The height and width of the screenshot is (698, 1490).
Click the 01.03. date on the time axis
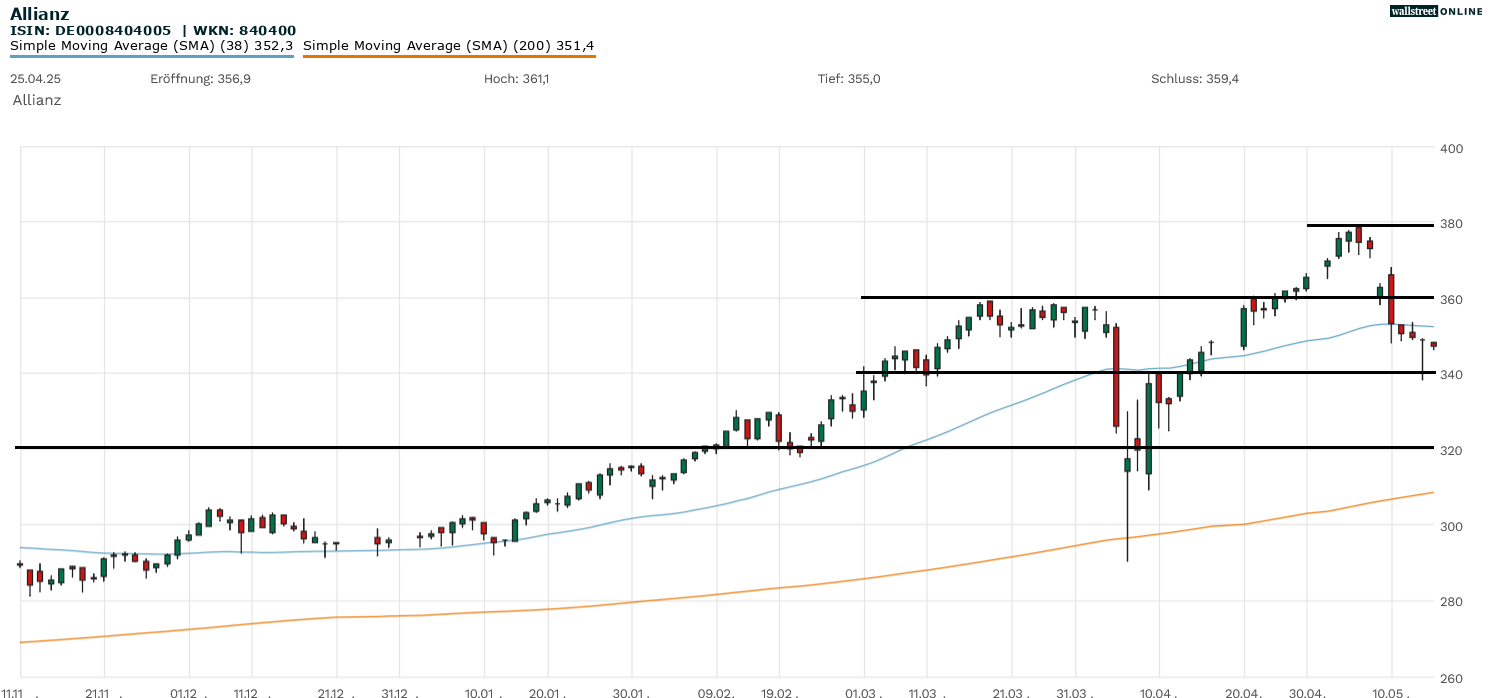(x=863, y=693)
